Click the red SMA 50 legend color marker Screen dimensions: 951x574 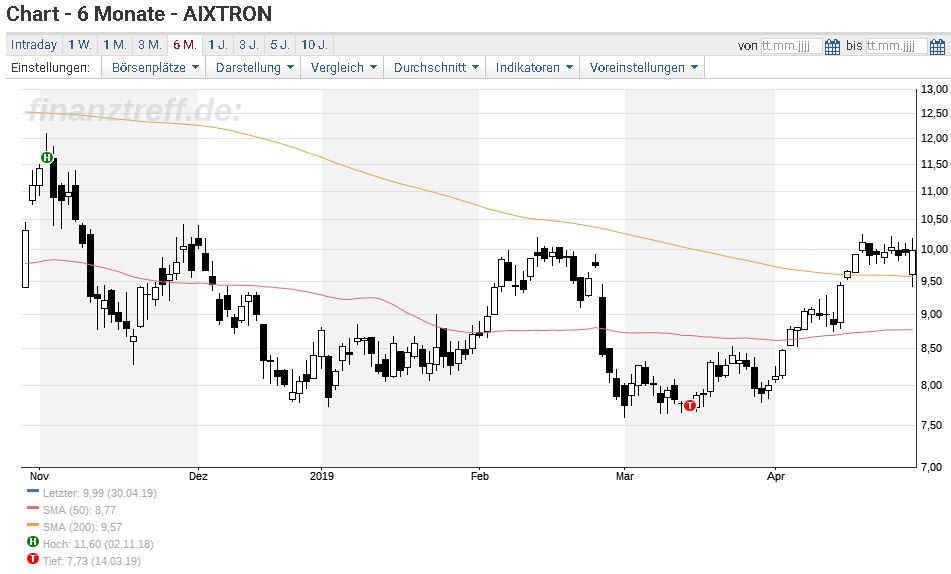33,508
